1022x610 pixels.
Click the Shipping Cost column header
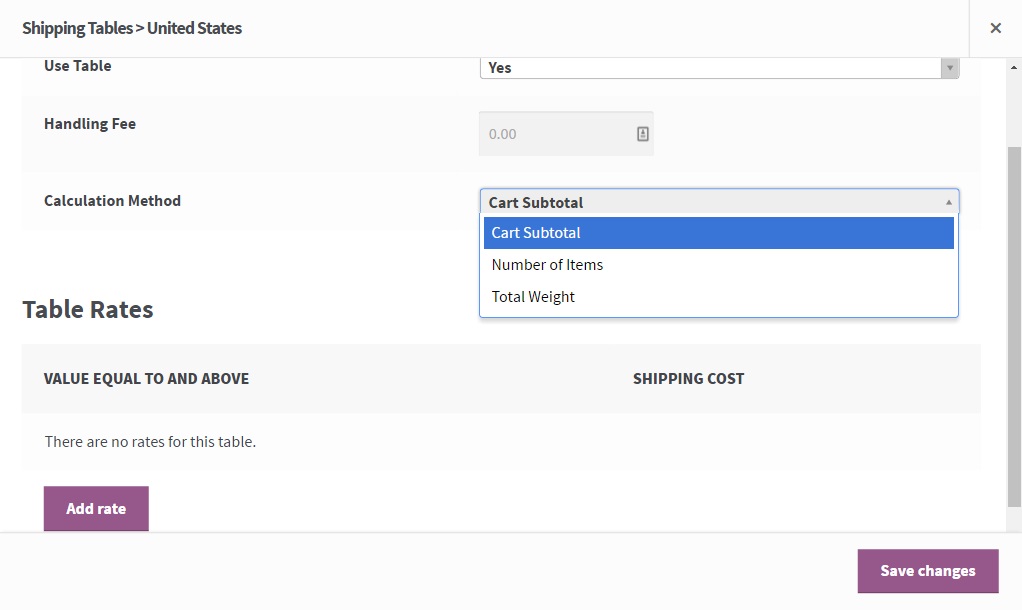688,379
